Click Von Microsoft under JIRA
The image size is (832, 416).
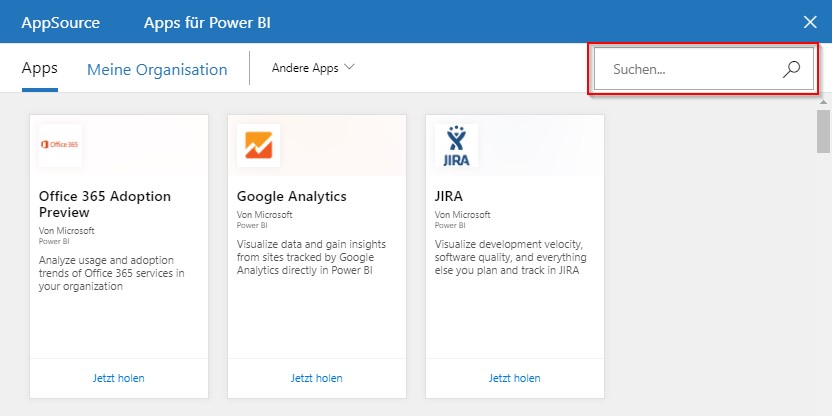coord(462,215)
